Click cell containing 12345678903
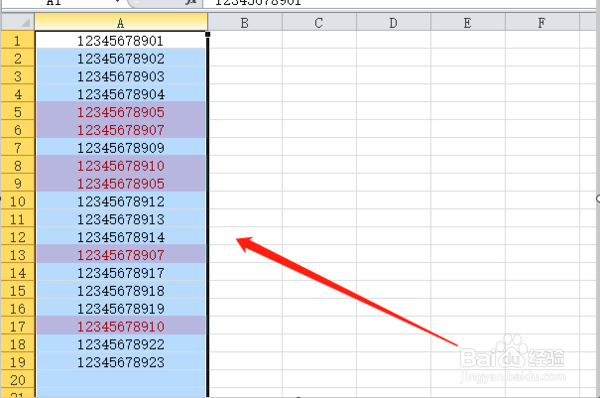 (121, 76)
